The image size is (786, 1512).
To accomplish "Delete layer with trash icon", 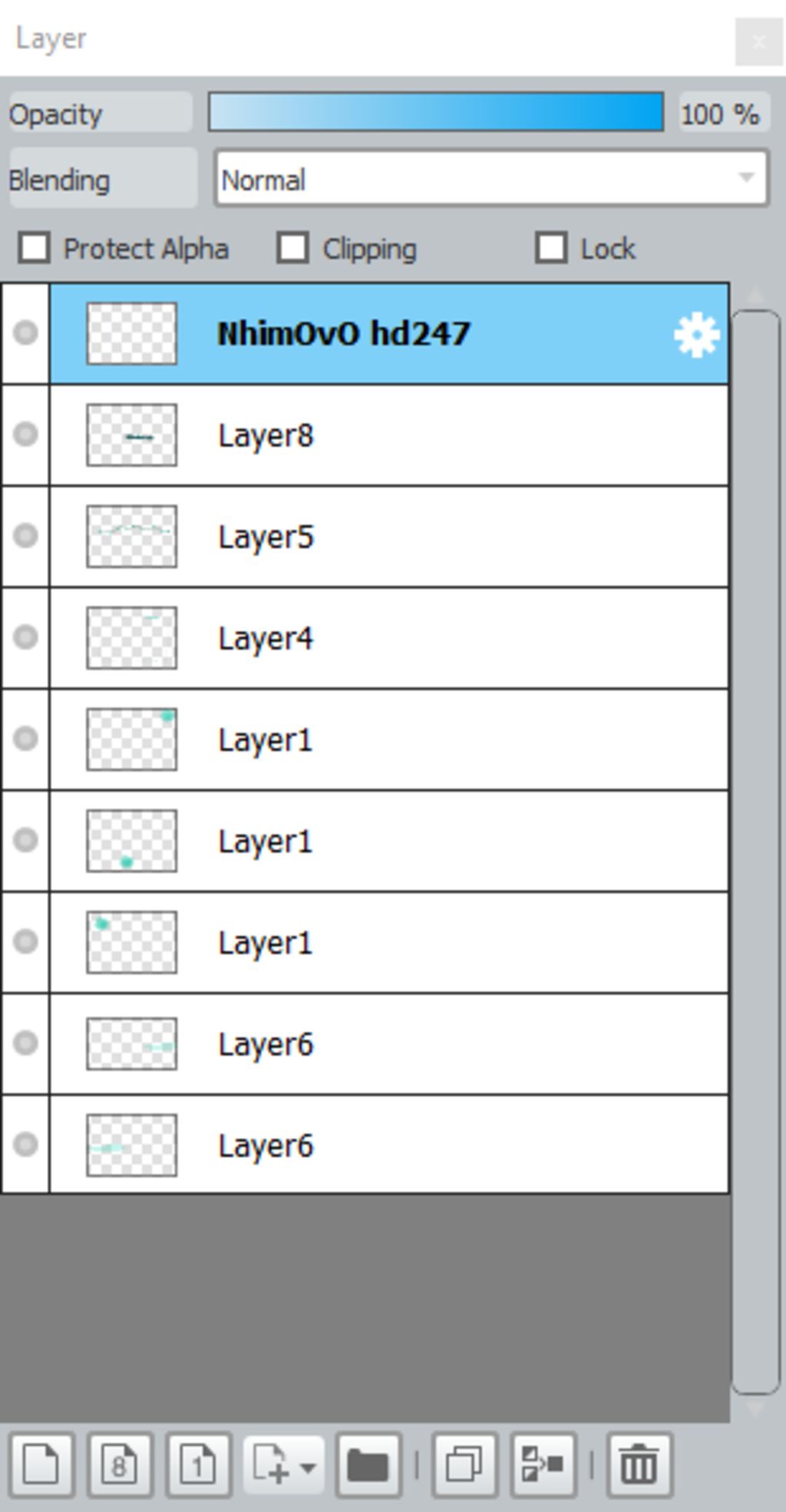I will [639, 1464].
